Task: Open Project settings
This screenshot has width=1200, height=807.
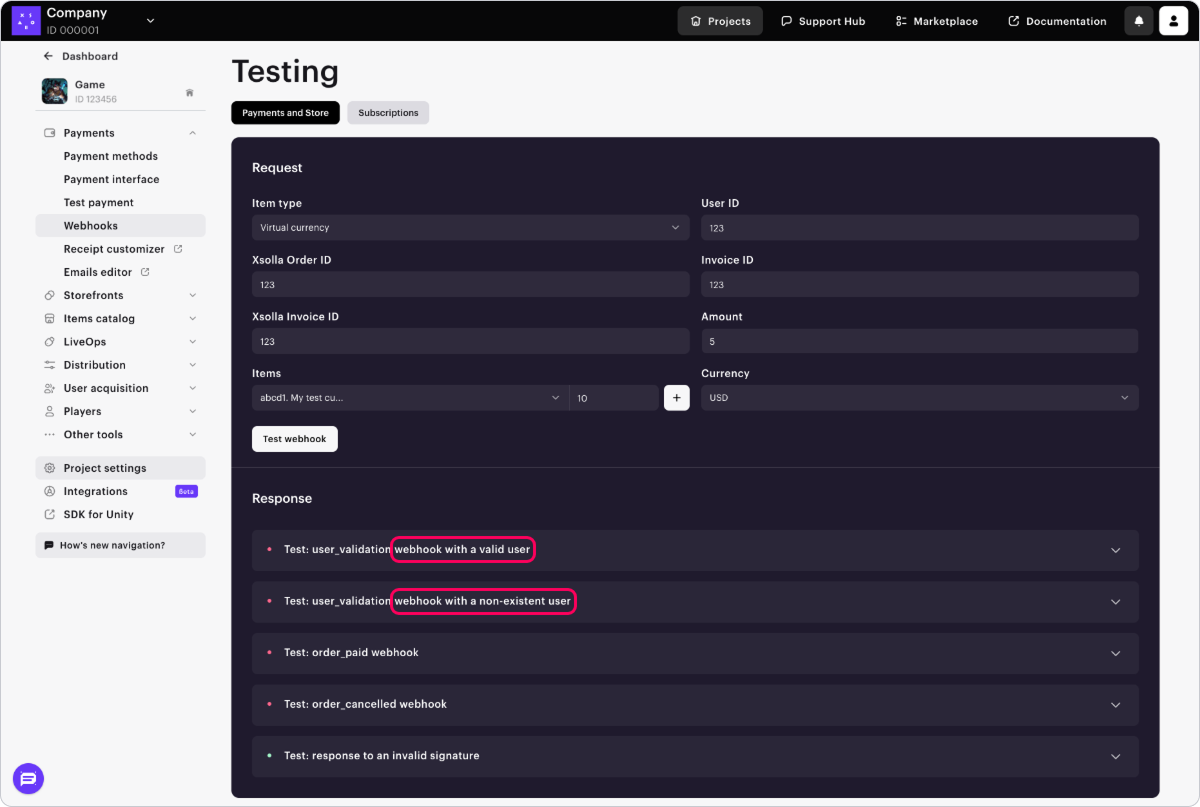Action: click(x=120, y=468)
